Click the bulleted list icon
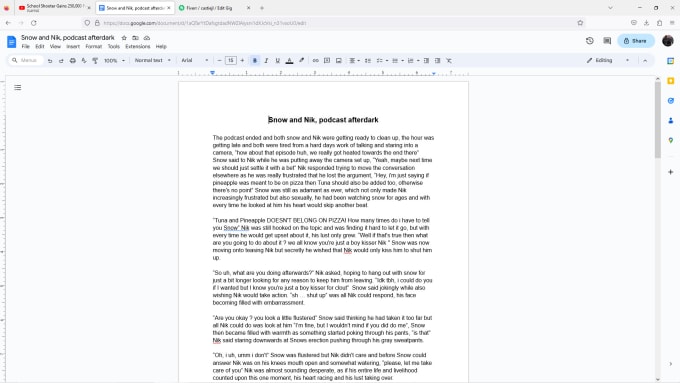 pos(395,61)
